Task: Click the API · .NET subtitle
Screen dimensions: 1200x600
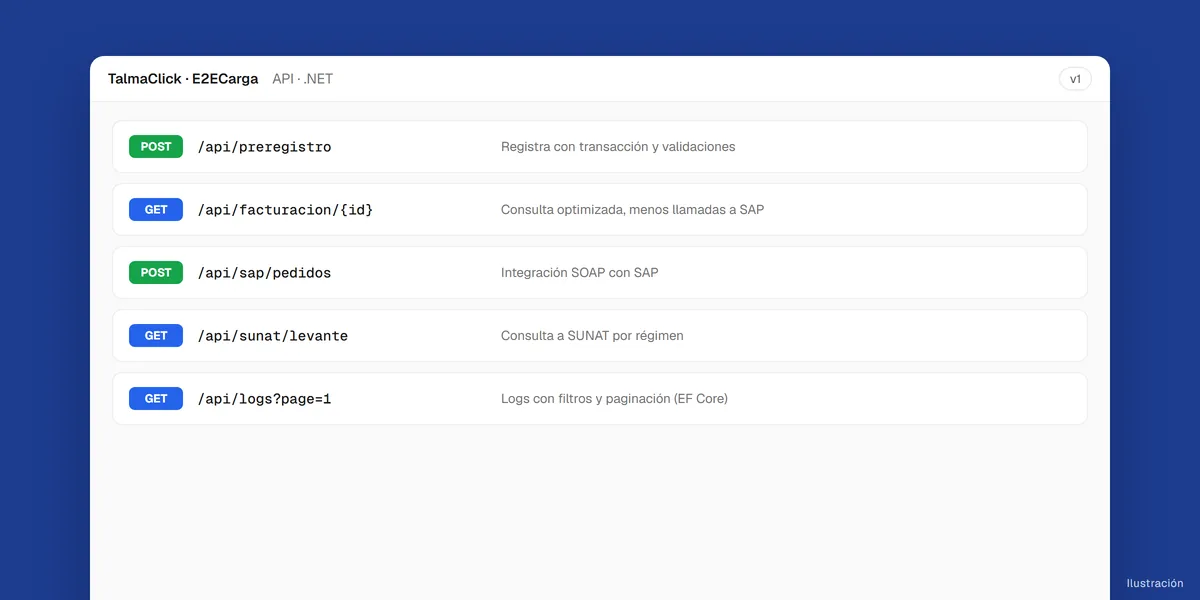Action: [303, 79]
